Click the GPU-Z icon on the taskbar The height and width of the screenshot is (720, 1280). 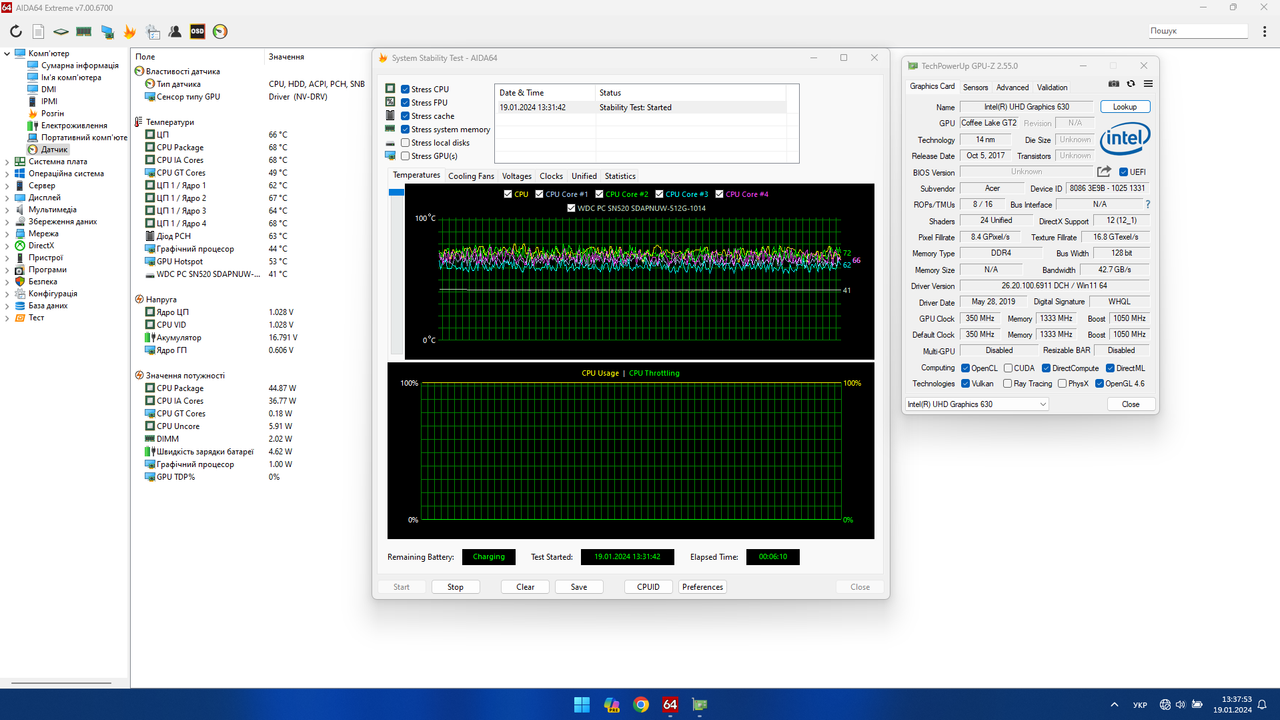pos(700,705)
